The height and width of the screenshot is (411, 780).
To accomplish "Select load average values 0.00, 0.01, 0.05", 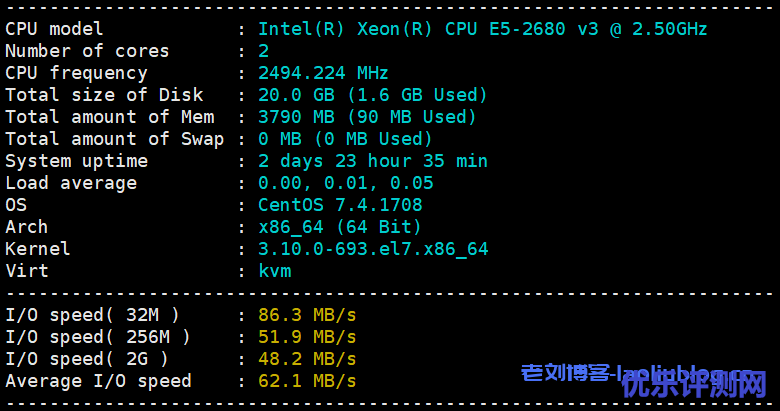I will [x=345, y=183].
